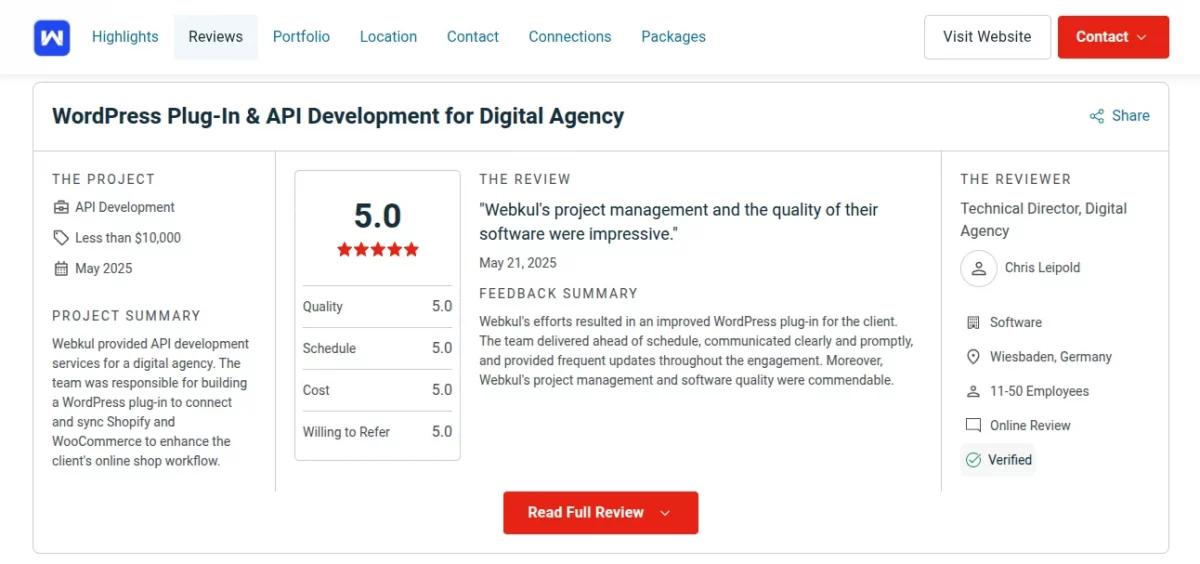
Task: Click the FEEDBACK SUMMARY heading
Action: pos(559,294)
